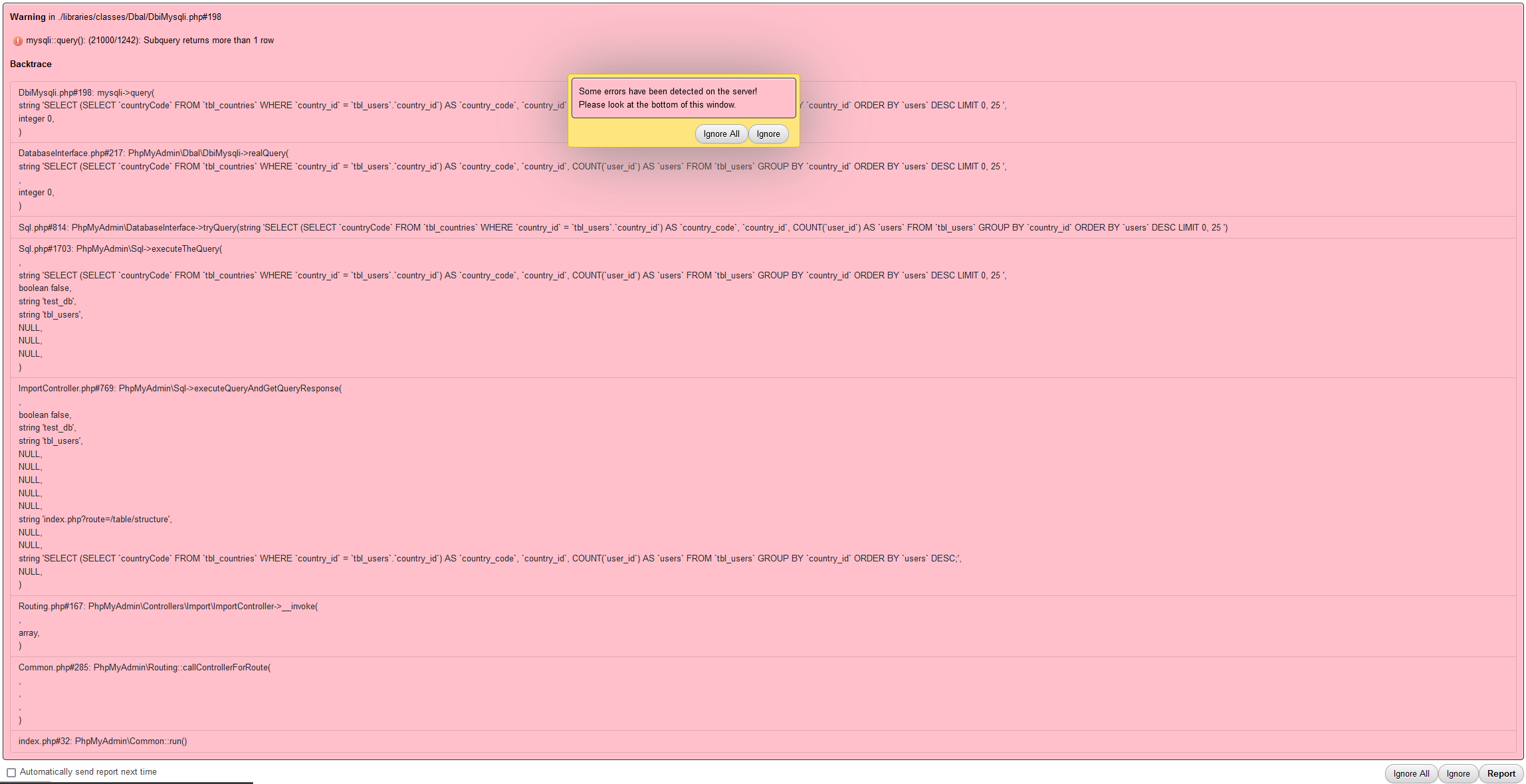Image resolution: width=1526 pixels, height=784 pixels.
Task: Click the Report button at bottom right
Action: [x=1501, y=773]
